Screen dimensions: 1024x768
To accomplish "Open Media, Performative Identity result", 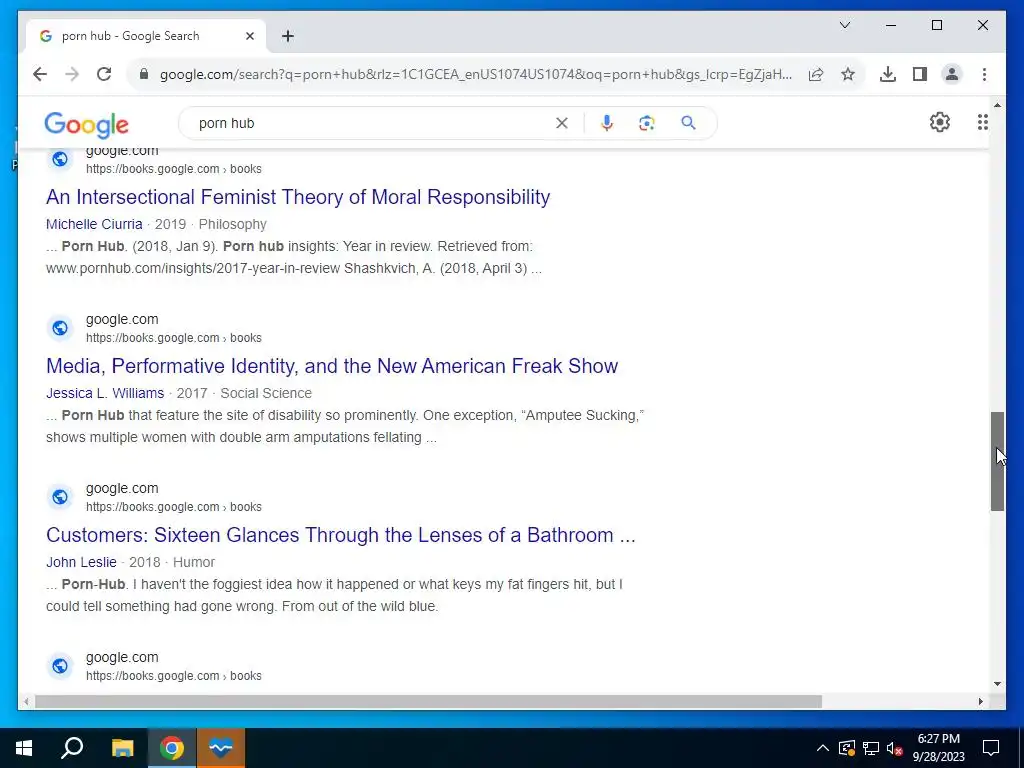I will [332, 366].
